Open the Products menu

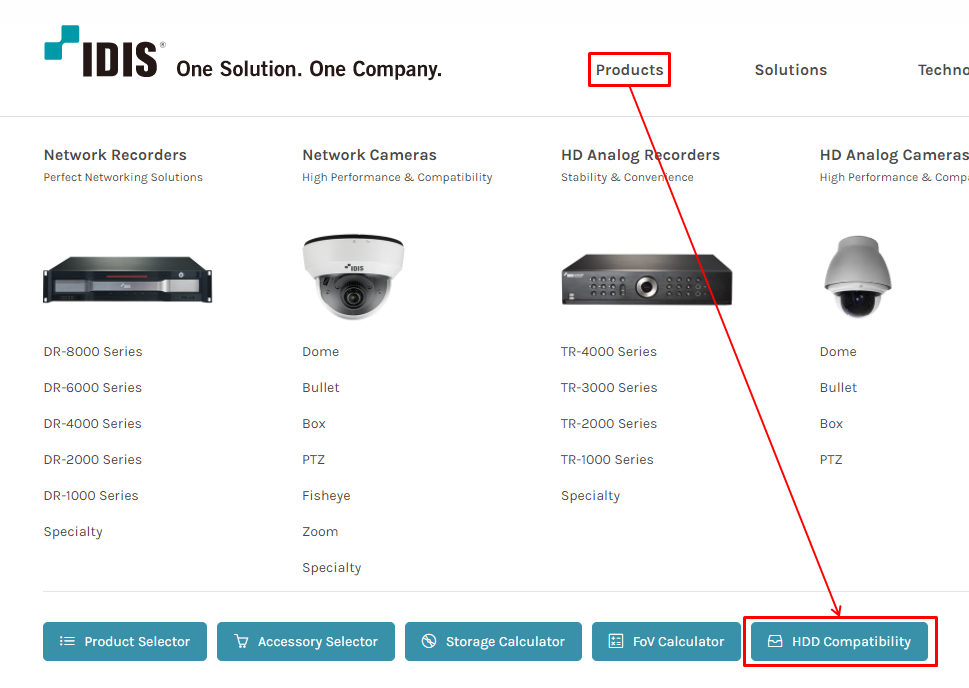(629, 70)
